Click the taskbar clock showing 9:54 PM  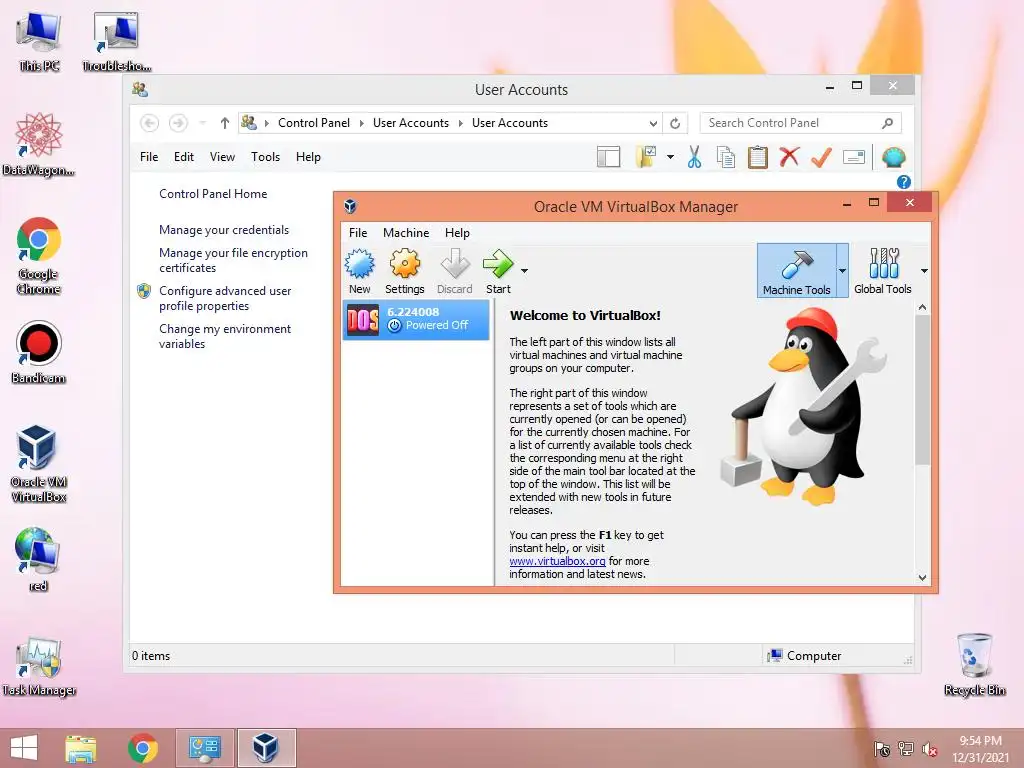(980, 749)
